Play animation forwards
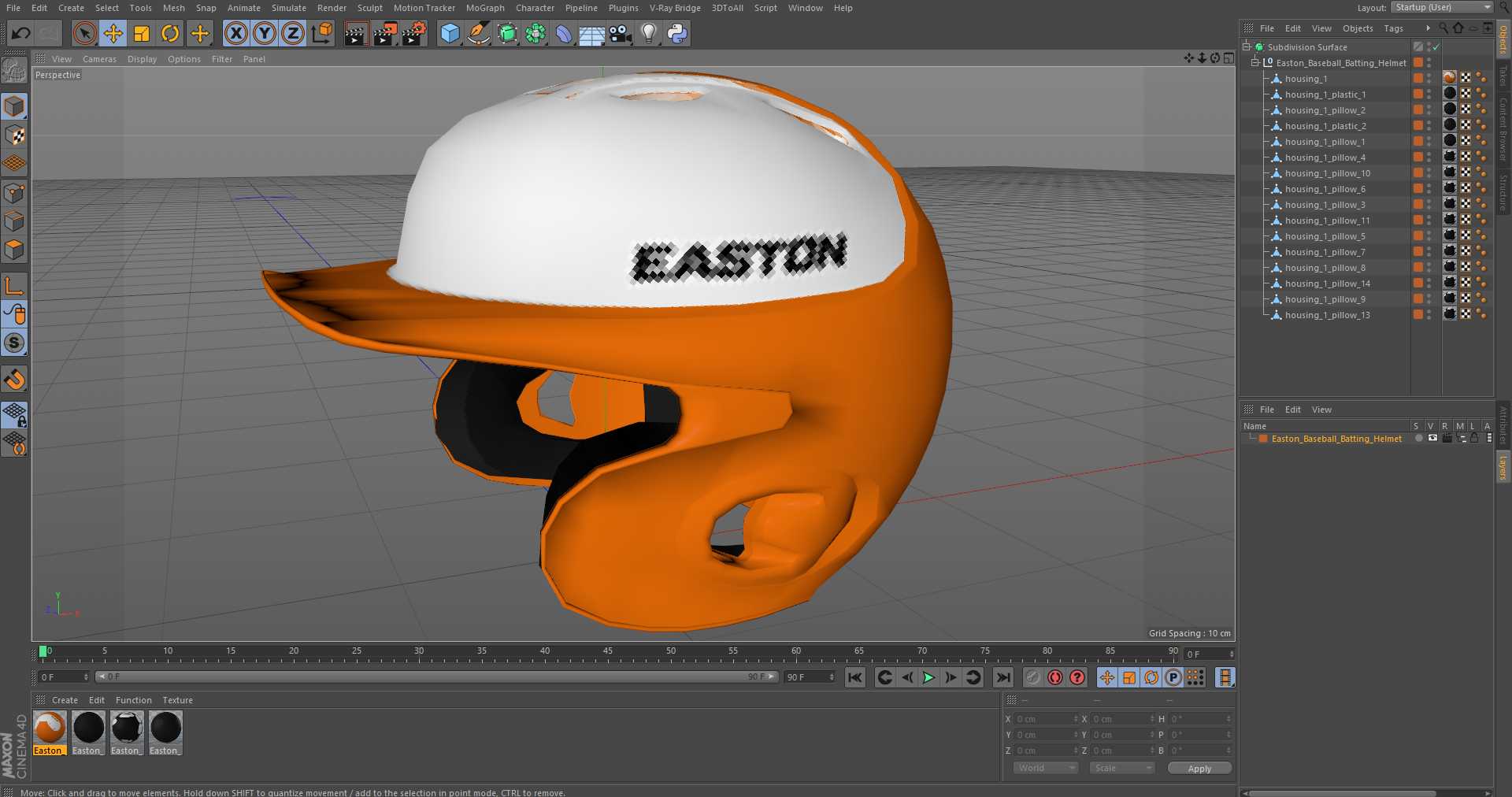The image size is (1512, 797). [x=929, y=677]
